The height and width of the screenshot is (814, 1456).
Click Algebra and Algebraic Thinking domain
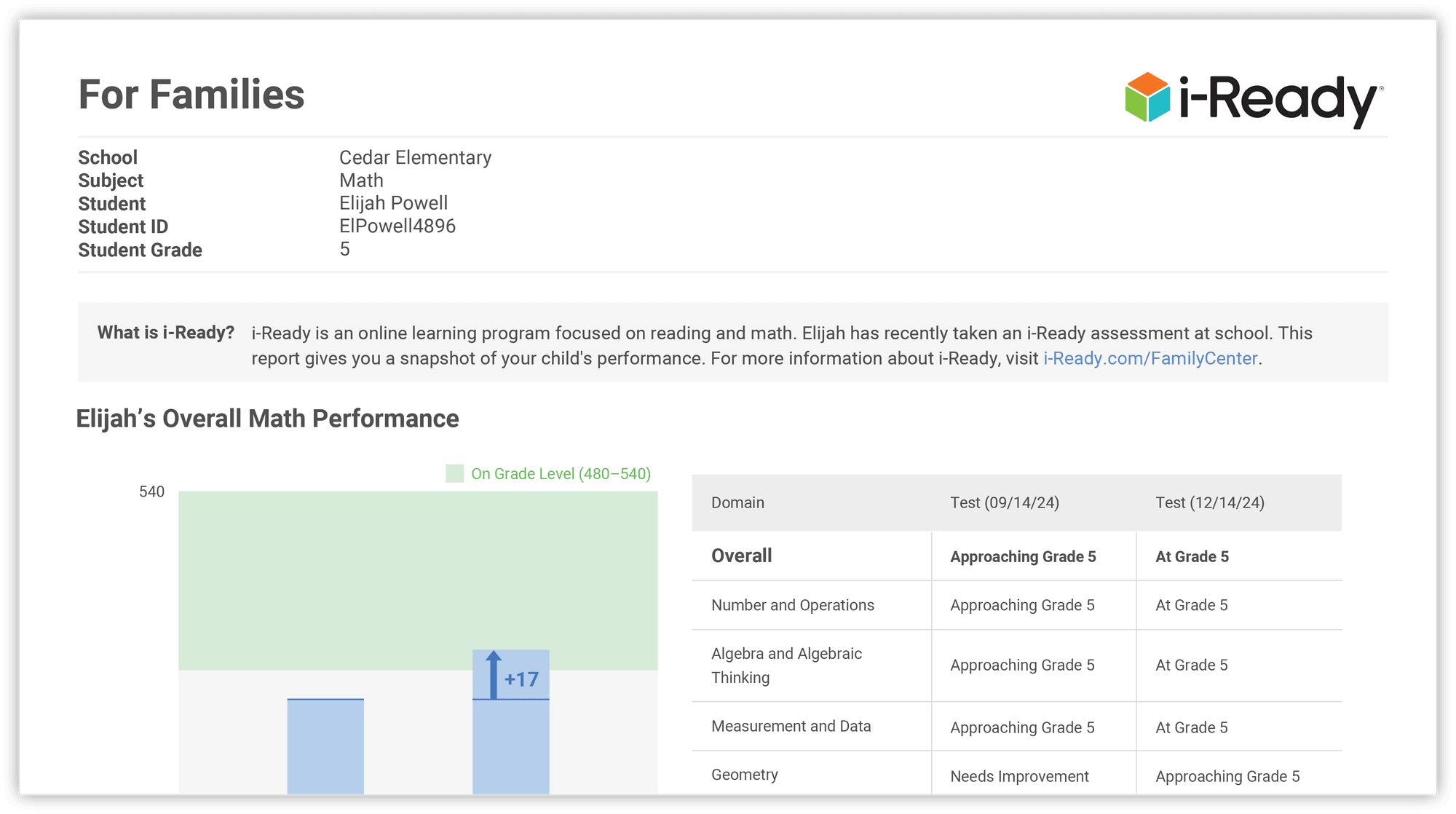coord(786,665)
